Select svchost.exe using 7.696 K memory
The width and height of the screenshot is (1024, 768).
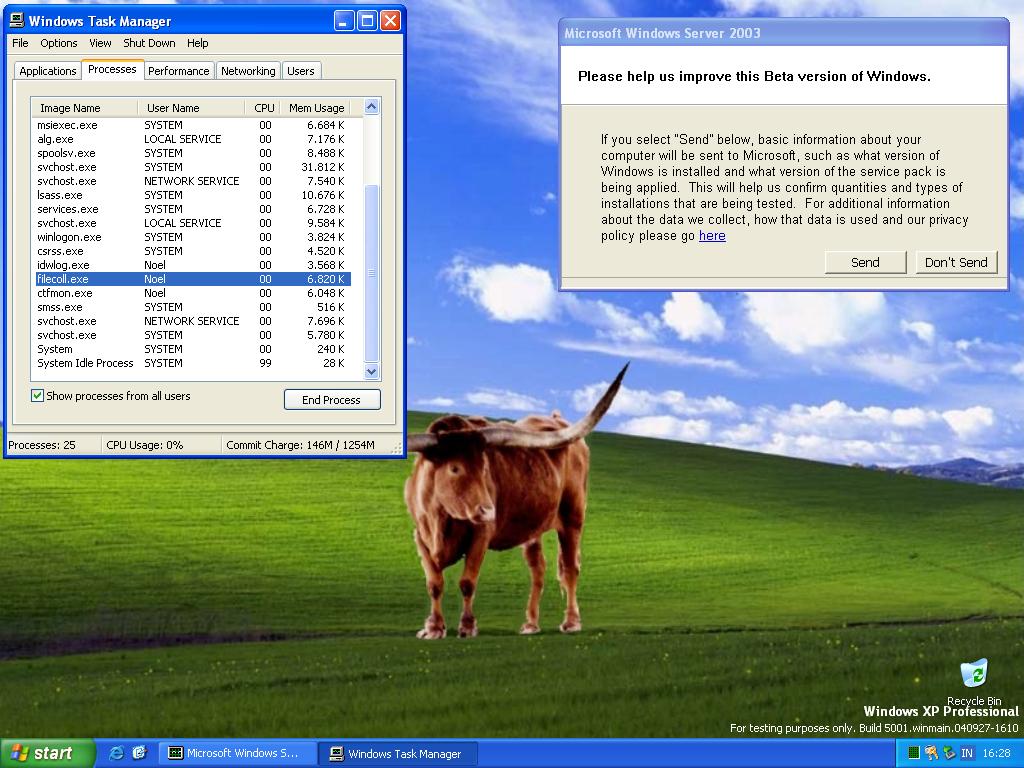point(193,321)
